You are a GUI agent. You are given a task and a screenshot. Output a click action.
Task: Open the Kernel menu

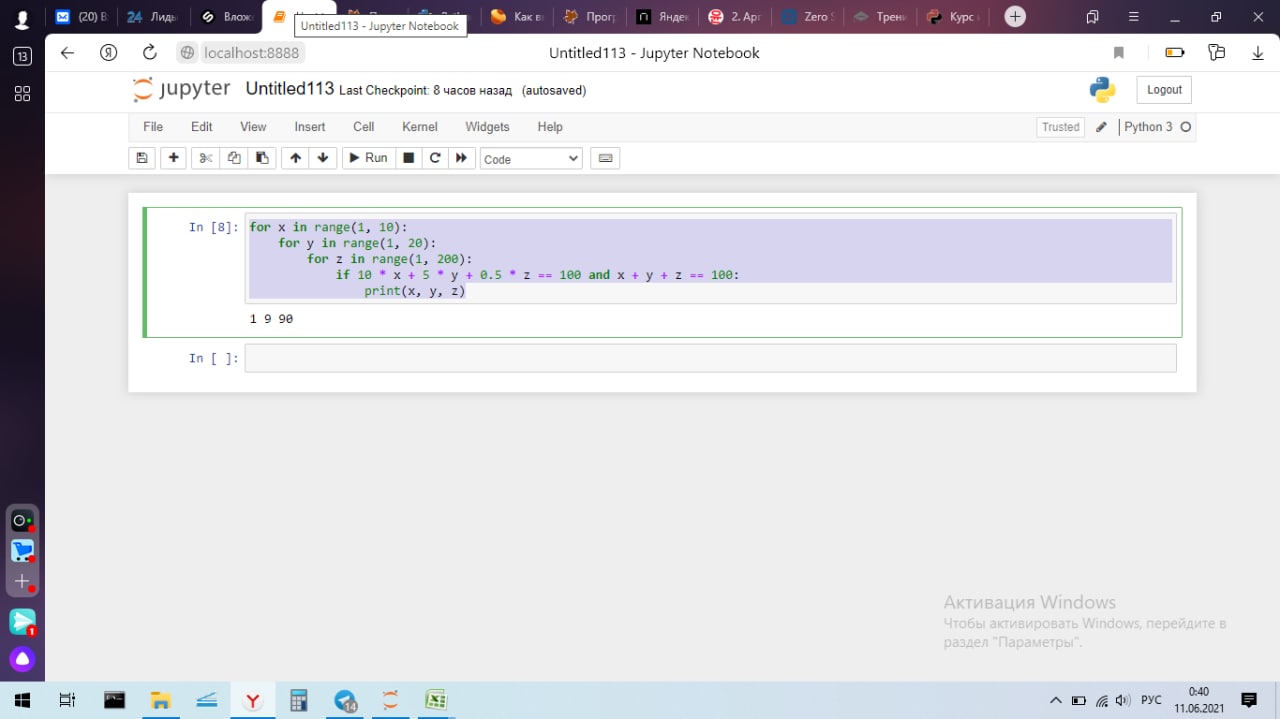420,127
